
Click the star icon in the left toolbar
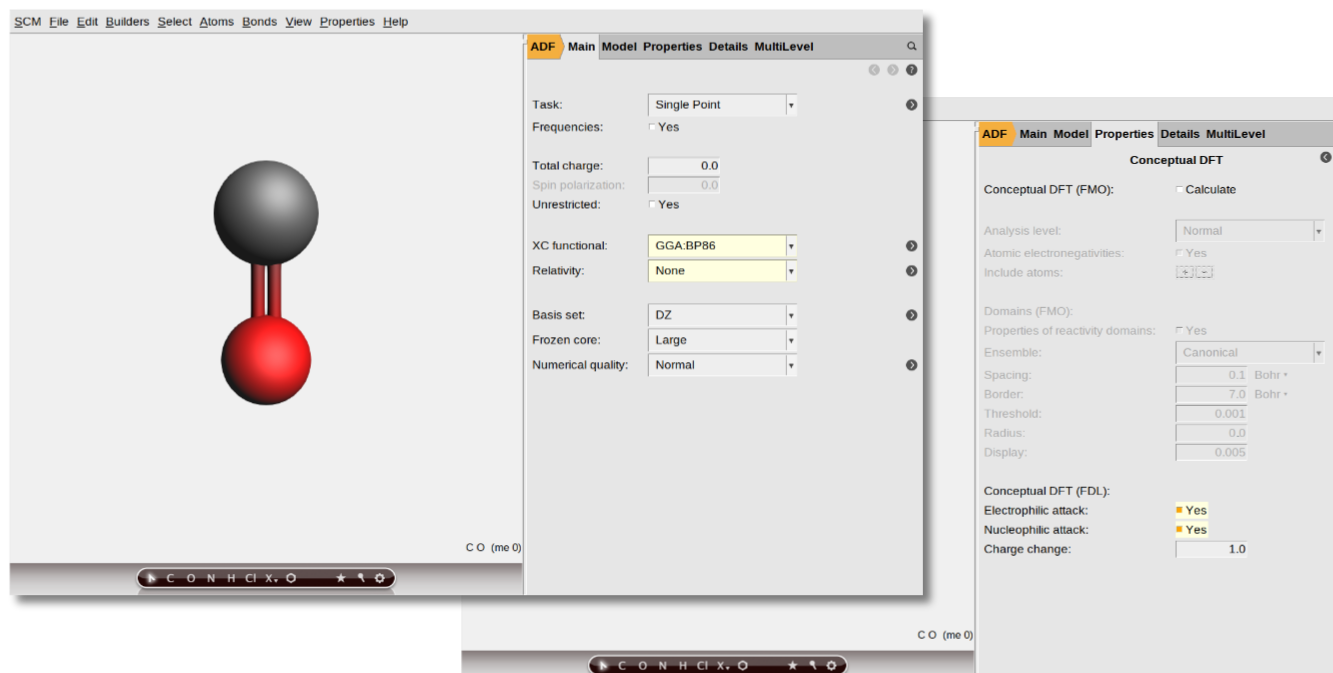coord(340,578)
